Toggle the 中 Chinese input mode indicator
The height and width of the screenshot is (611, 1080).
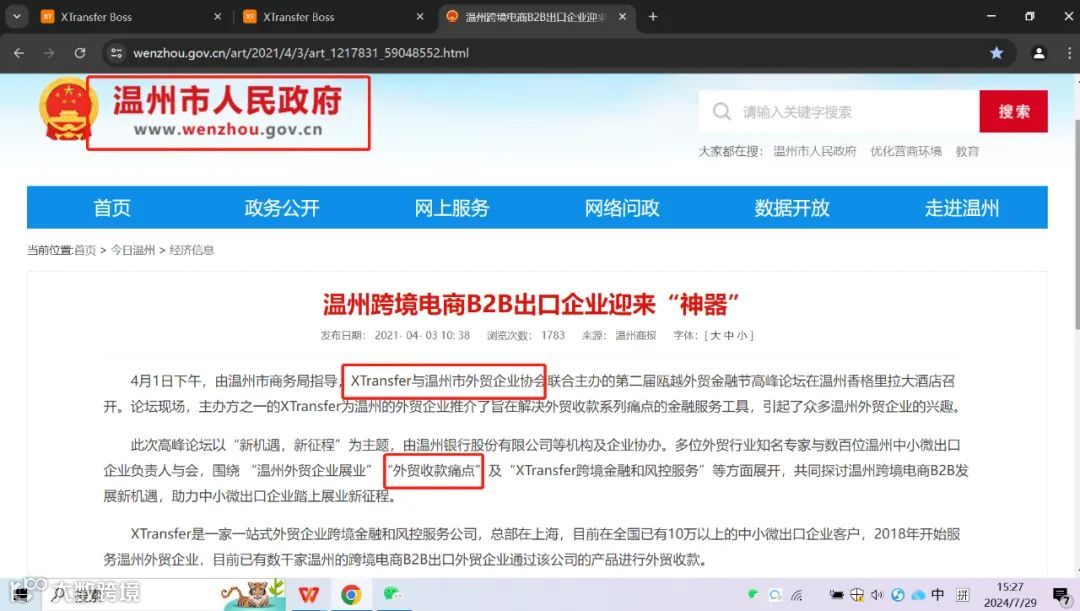pos(937,594)
